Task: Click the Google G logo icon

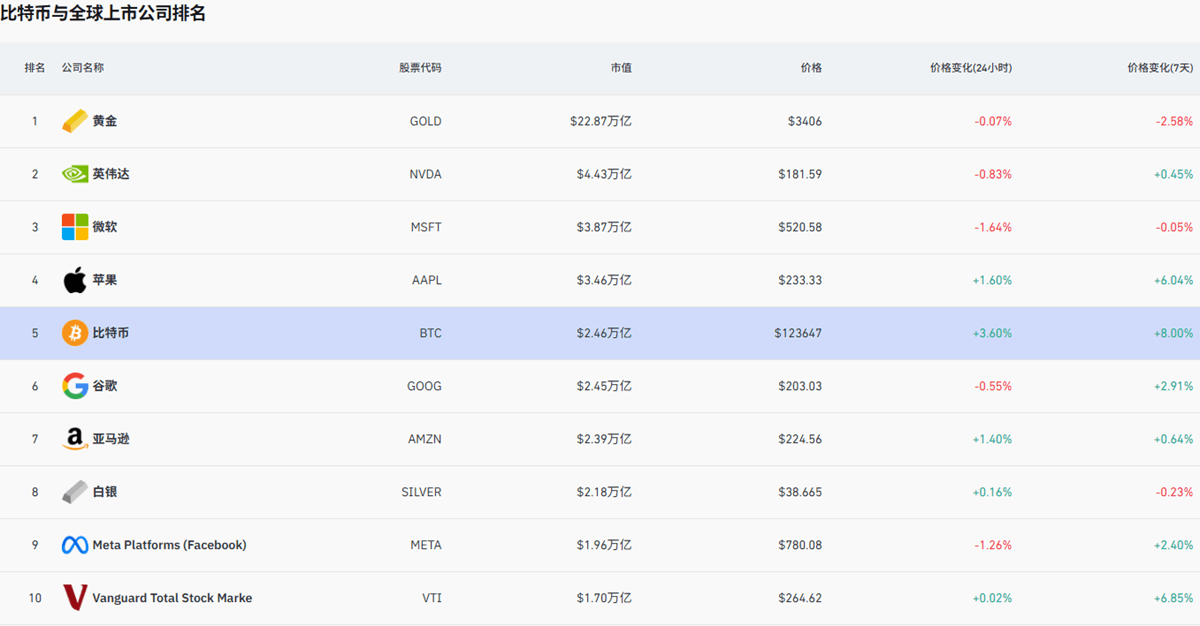Action: (75, 386)
